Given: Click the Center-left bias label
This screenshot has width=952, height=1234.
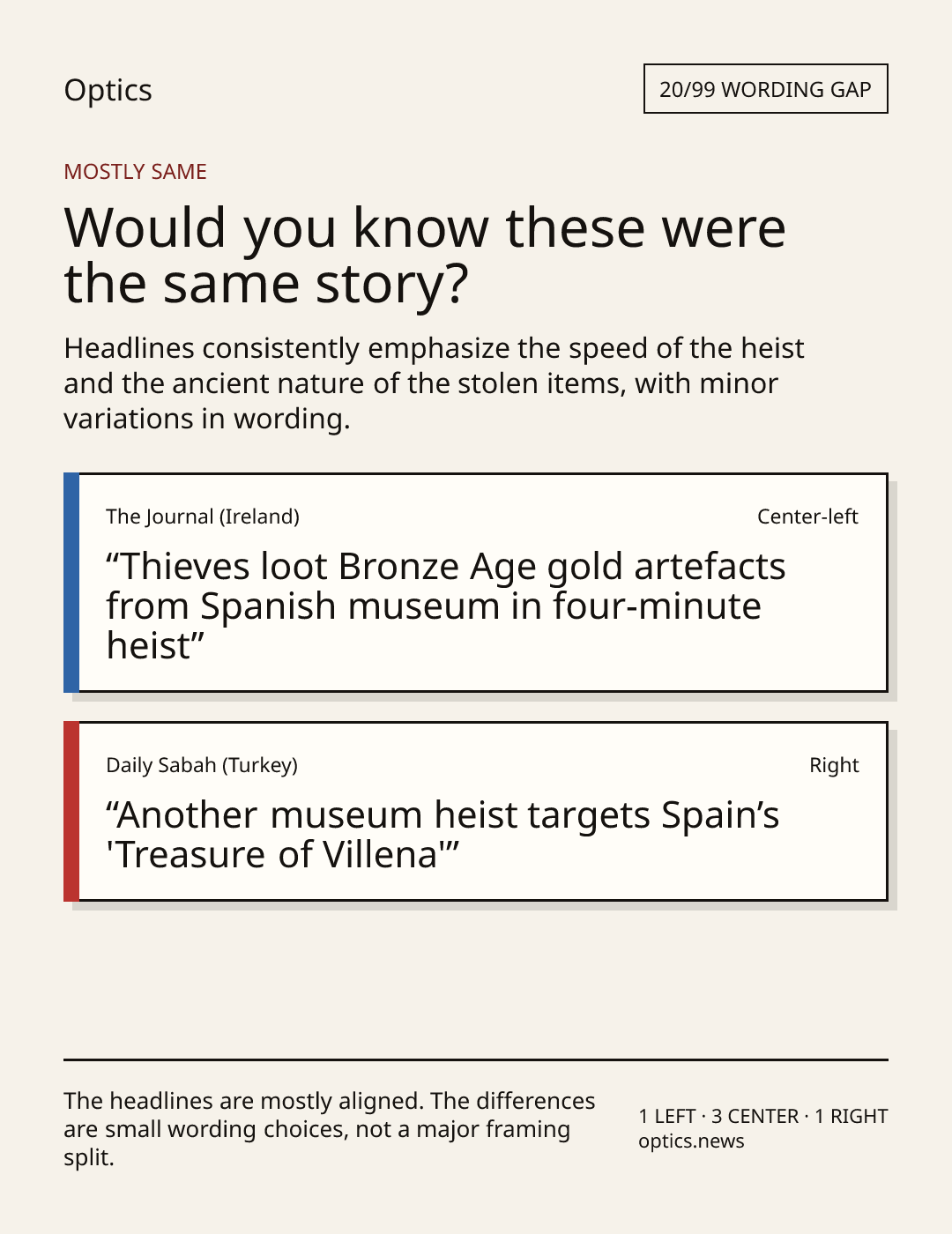Looking at the screenshot, I should coord(807,517).
